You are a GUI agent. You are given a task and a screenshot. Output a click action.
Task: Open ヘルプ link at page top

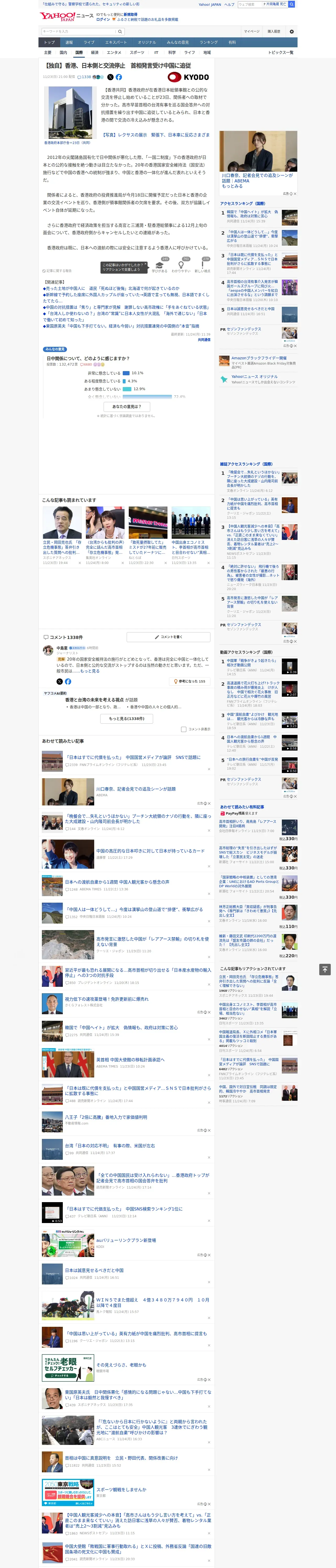[229, 4]
